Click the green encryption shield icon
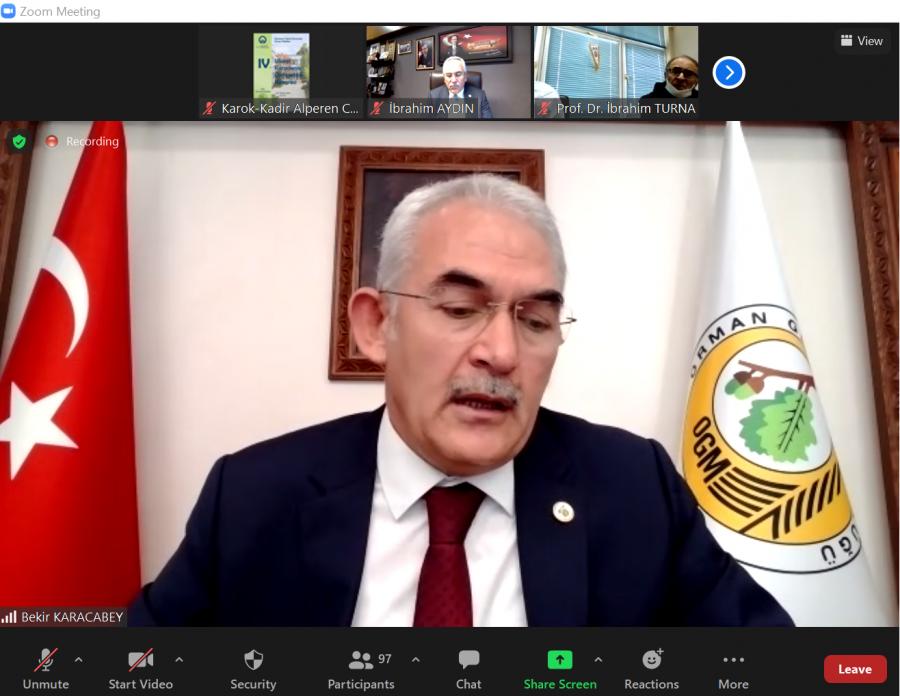 (x=19, y=141)
